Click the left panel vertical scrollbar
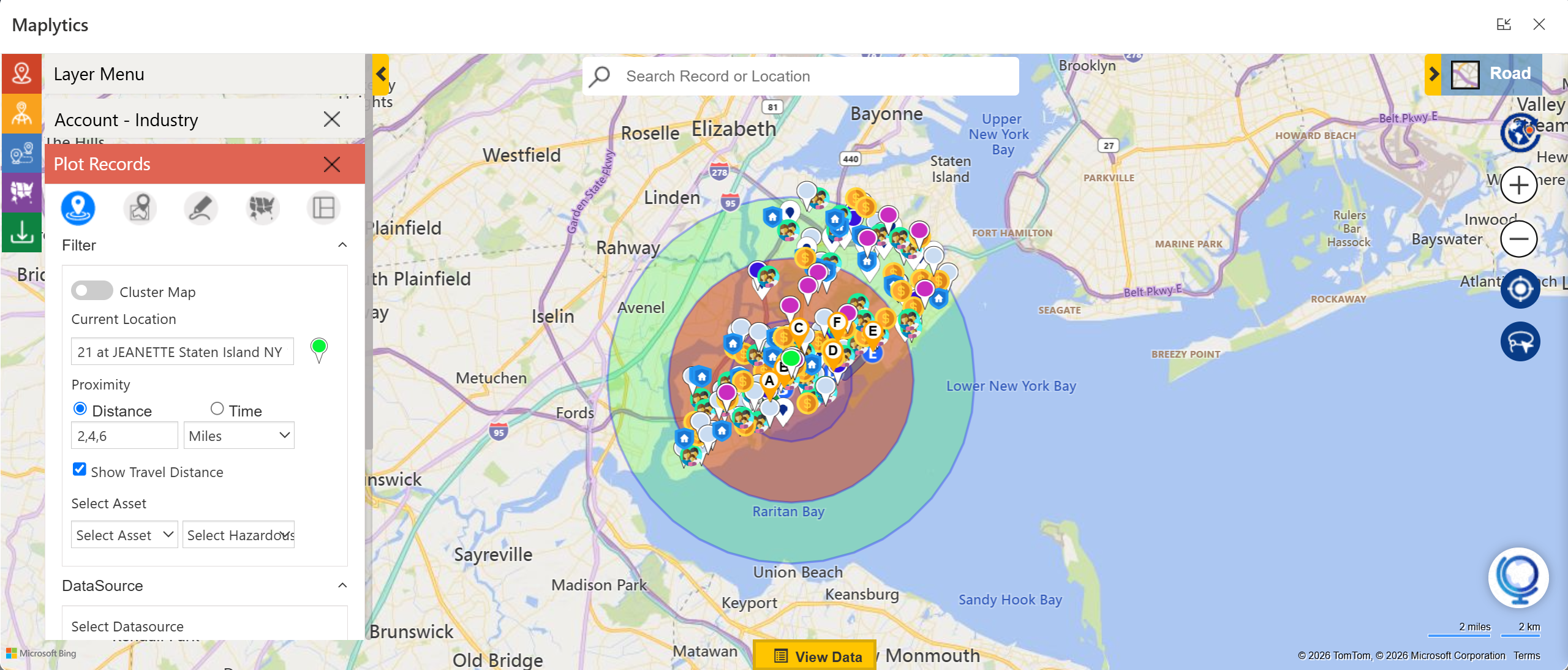Image resolution: width=1568 pixels, height=670 pixels. coord(369,251)
